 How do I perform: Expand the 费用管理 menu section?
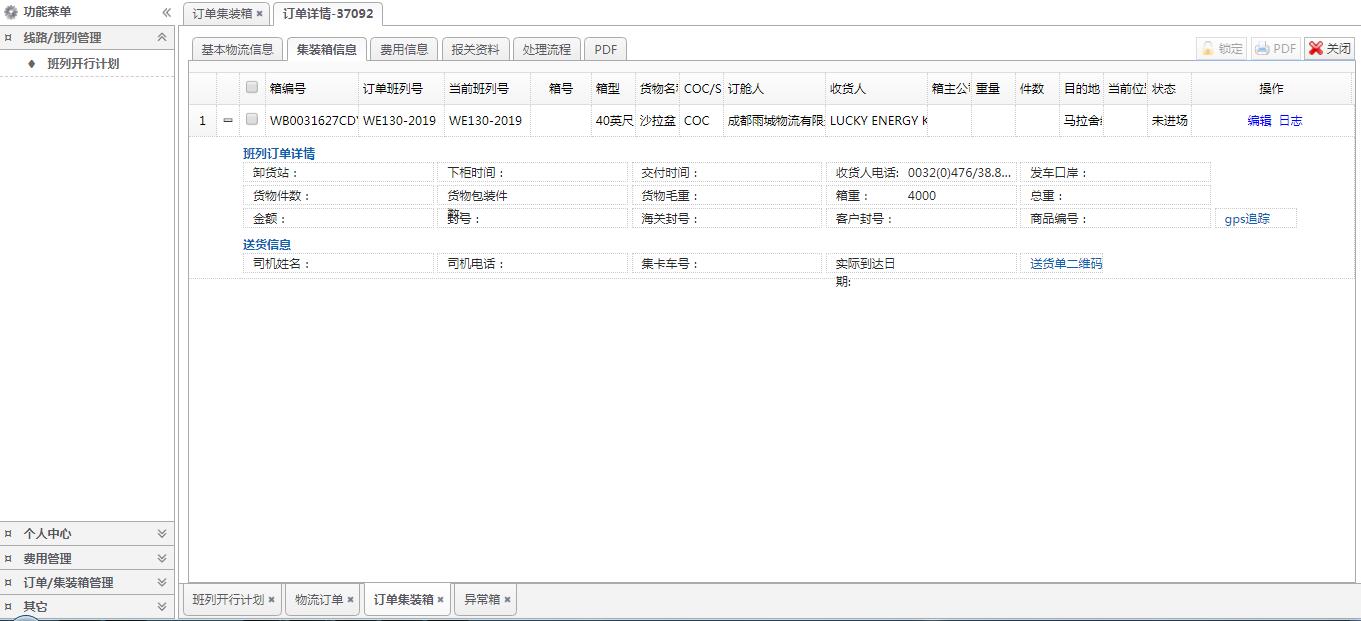coord(162,558)
